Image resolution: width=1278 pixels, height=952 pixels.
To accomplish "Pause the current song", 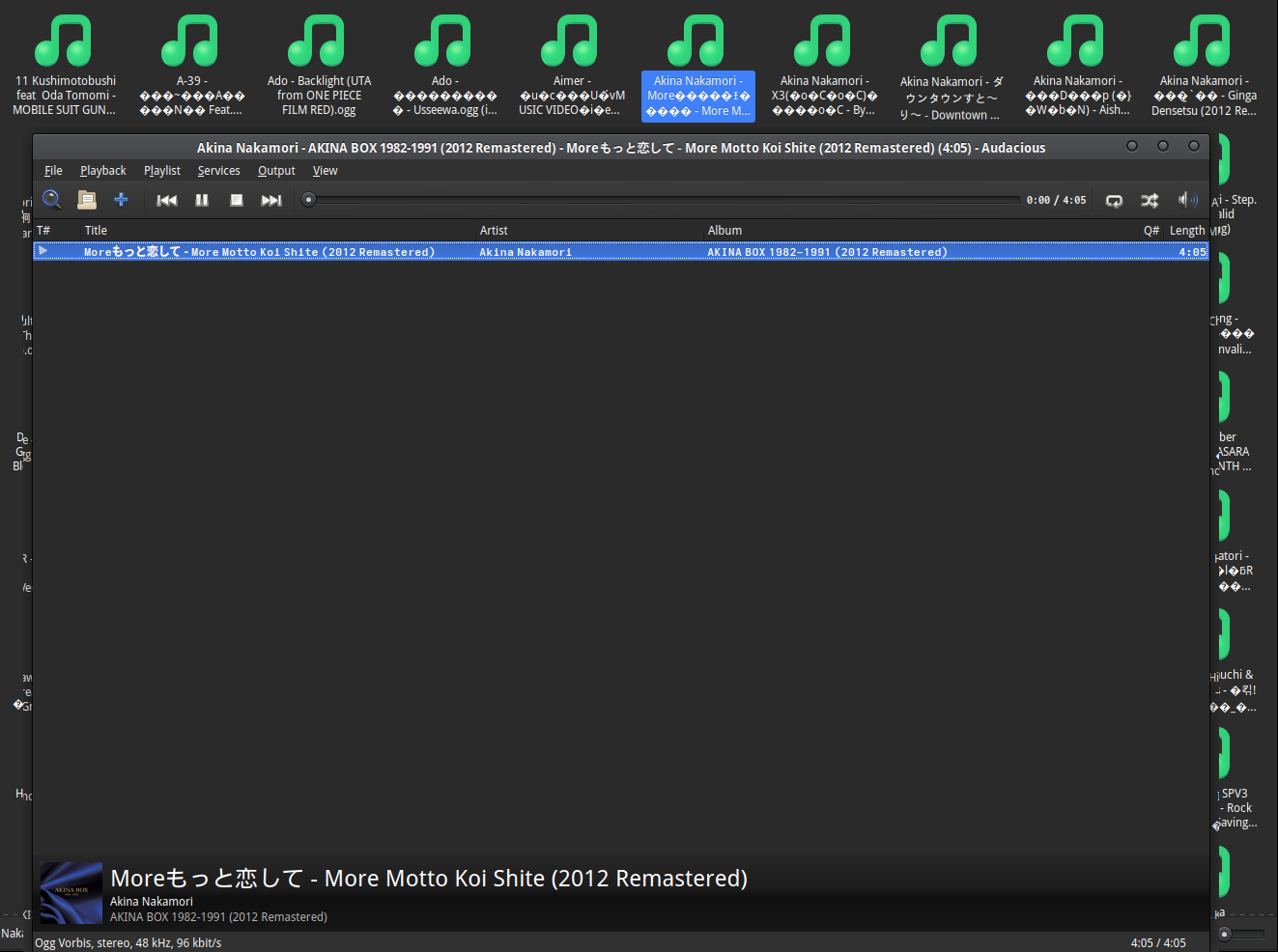I will coord(202,200).
